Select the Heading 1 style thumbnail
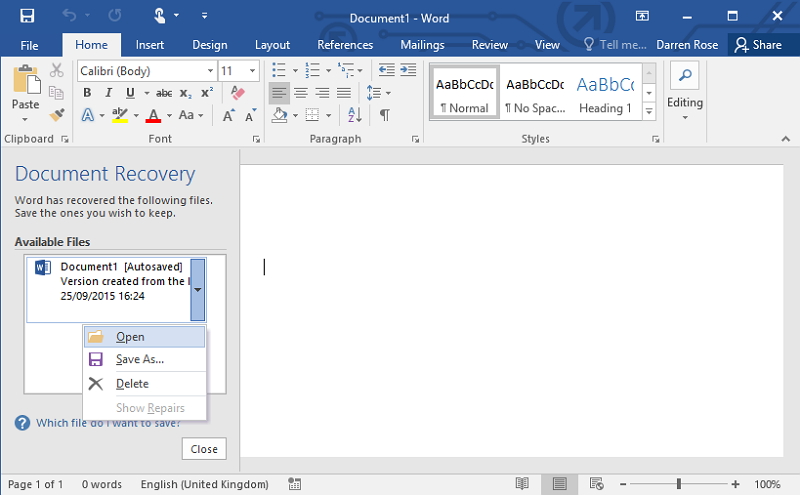800x495 pixels. click(x=605, y=95)
